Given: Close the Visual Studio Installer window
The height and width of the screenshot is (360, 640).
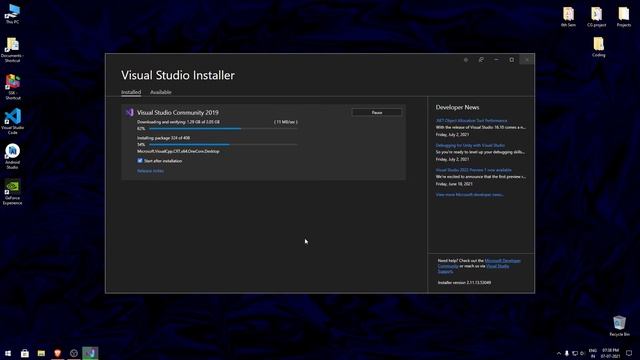Looking at the screenshot, I should [x=527, y=60].
